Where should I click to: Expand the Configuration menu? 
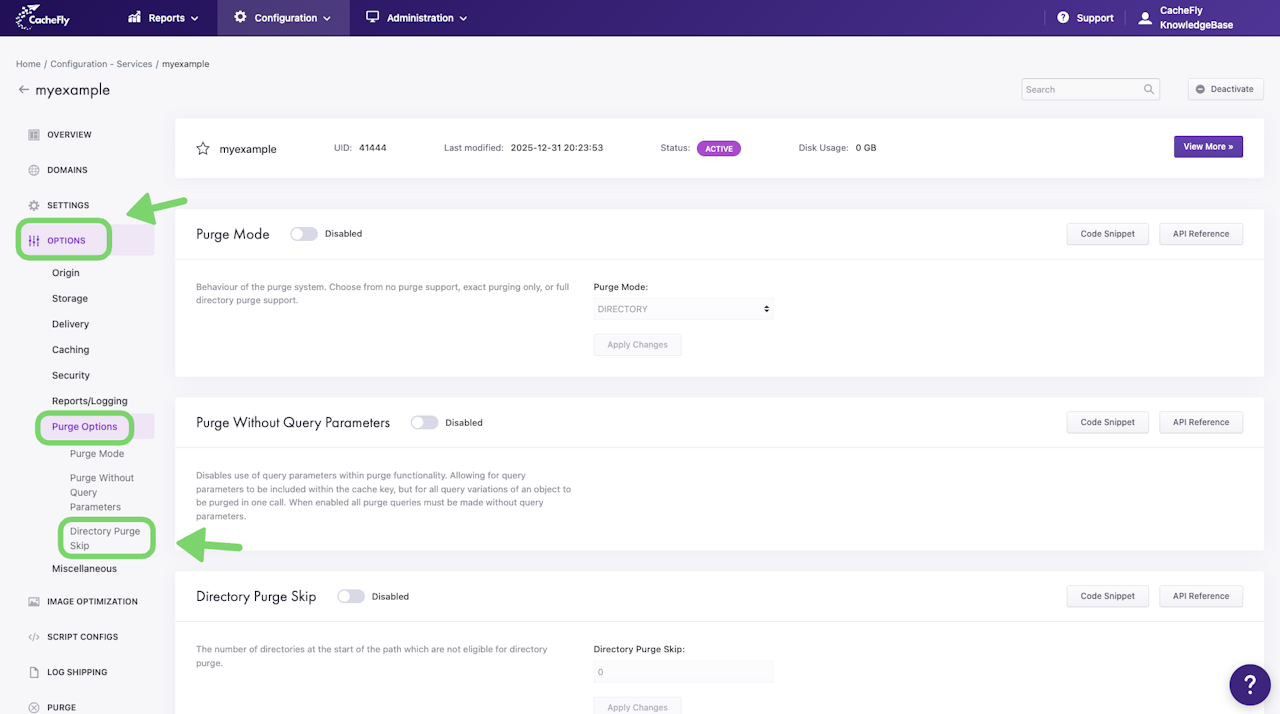(283, 18)
